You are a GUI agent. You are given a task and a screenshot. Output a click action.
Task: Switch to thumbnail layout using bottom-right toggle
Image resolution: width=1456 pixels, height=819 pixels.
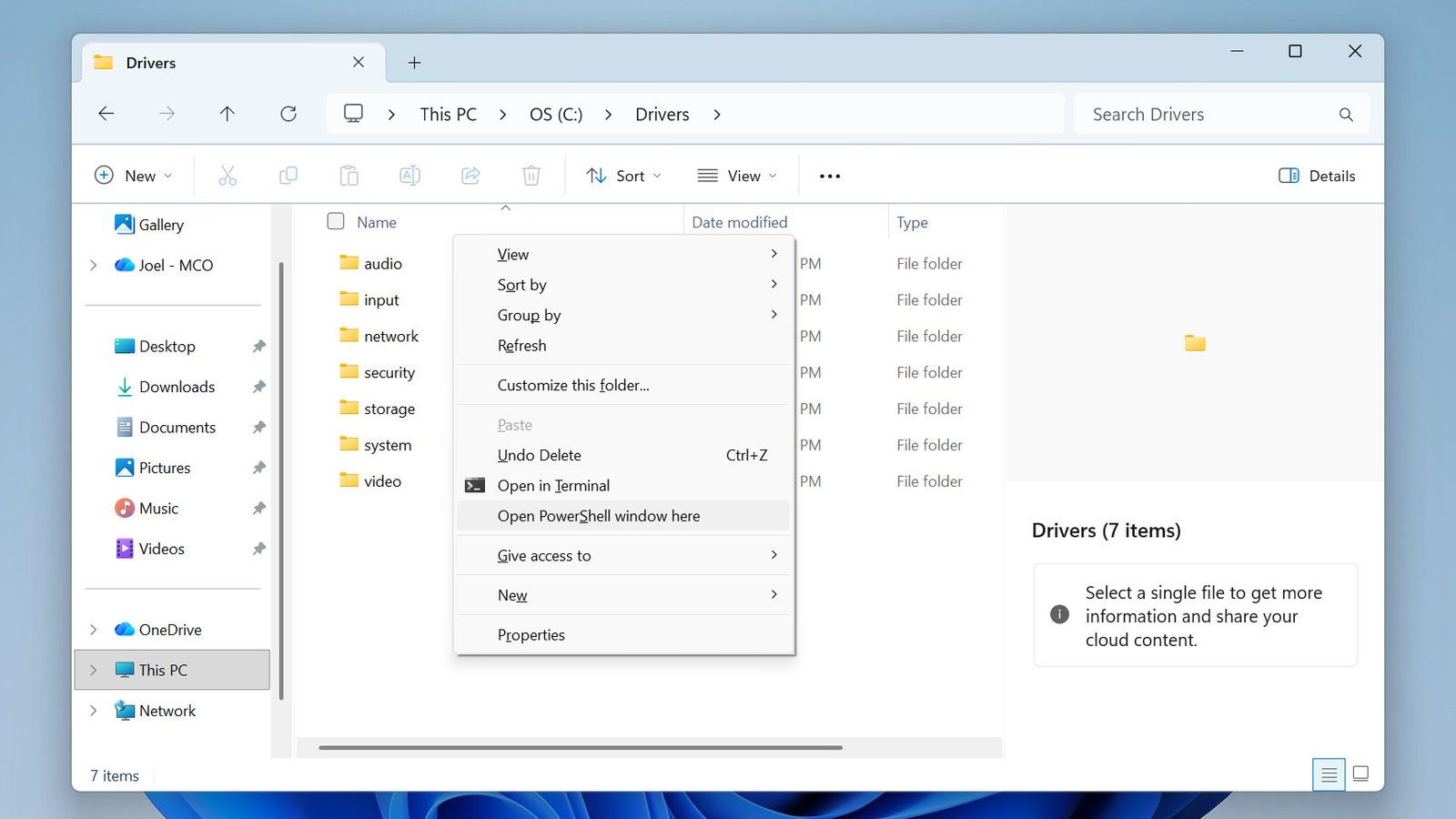point(1360,774)
